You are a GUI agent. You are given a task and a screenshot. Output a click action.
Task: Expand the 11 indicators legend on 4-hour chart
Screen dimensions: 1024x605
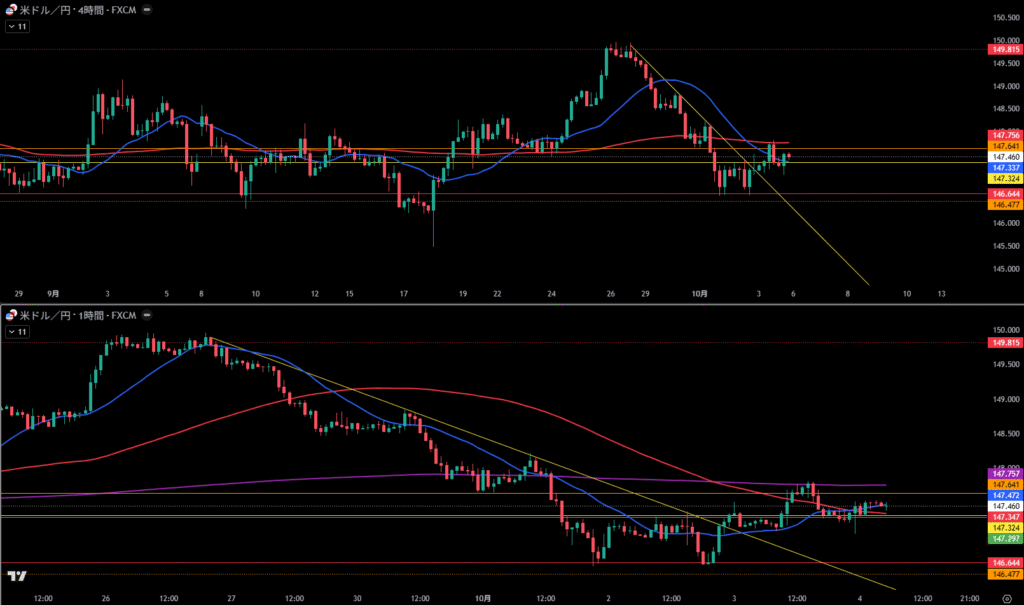tap(17, 26)
